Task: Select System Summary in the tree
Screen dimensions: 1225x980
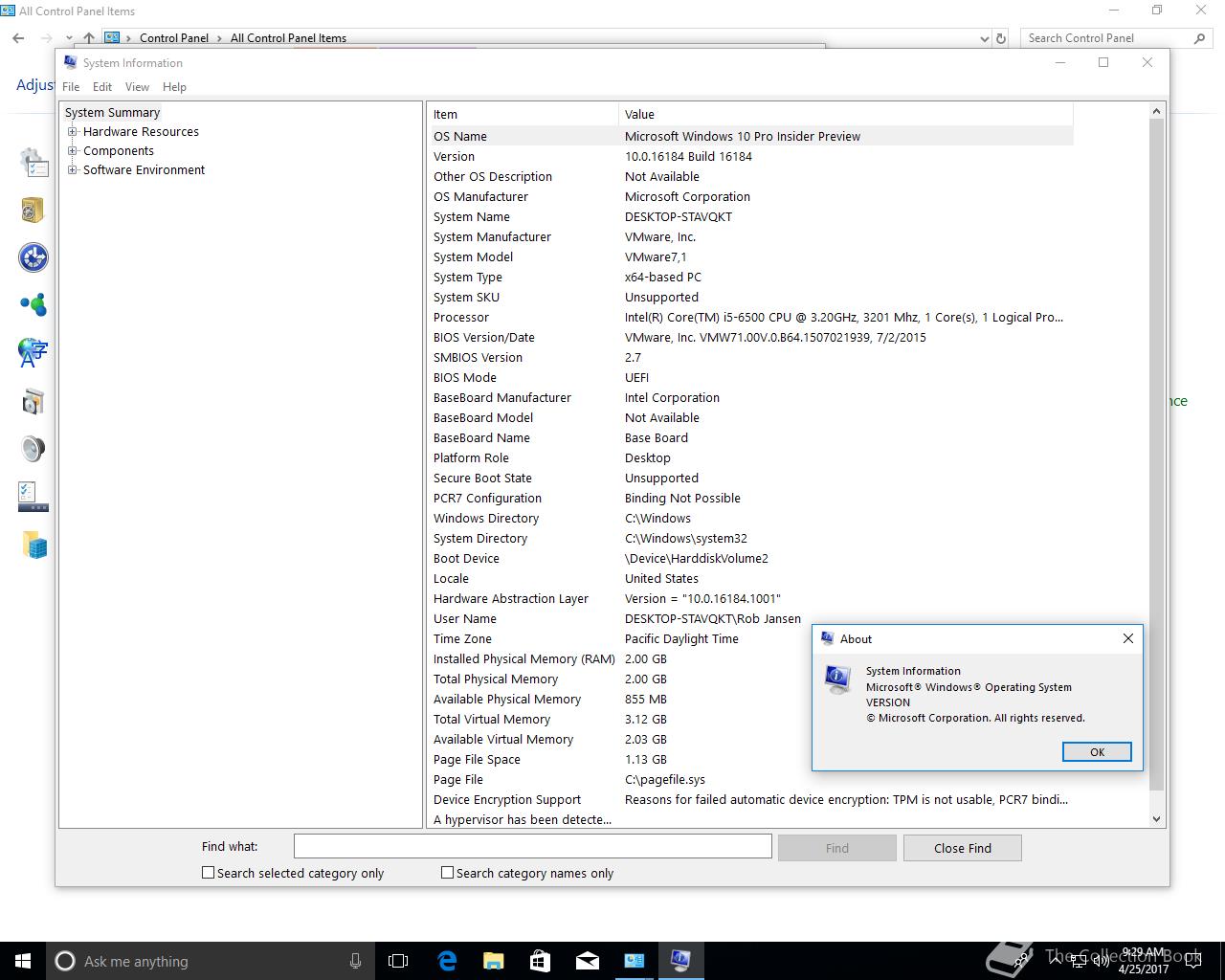Action: click(112, 113)
